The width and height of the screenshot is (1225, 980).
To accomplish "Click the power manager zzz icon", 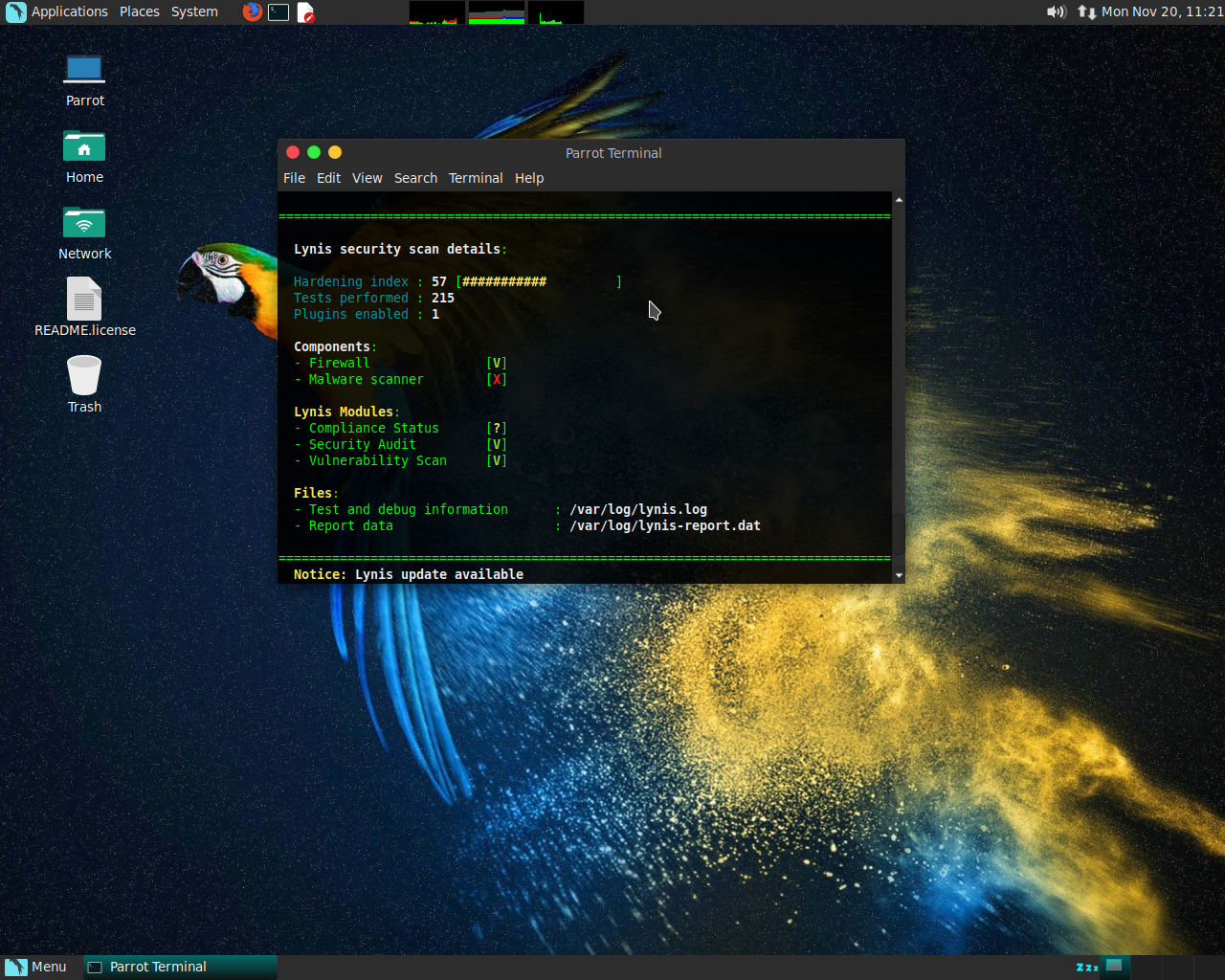I will point(1086,967).
